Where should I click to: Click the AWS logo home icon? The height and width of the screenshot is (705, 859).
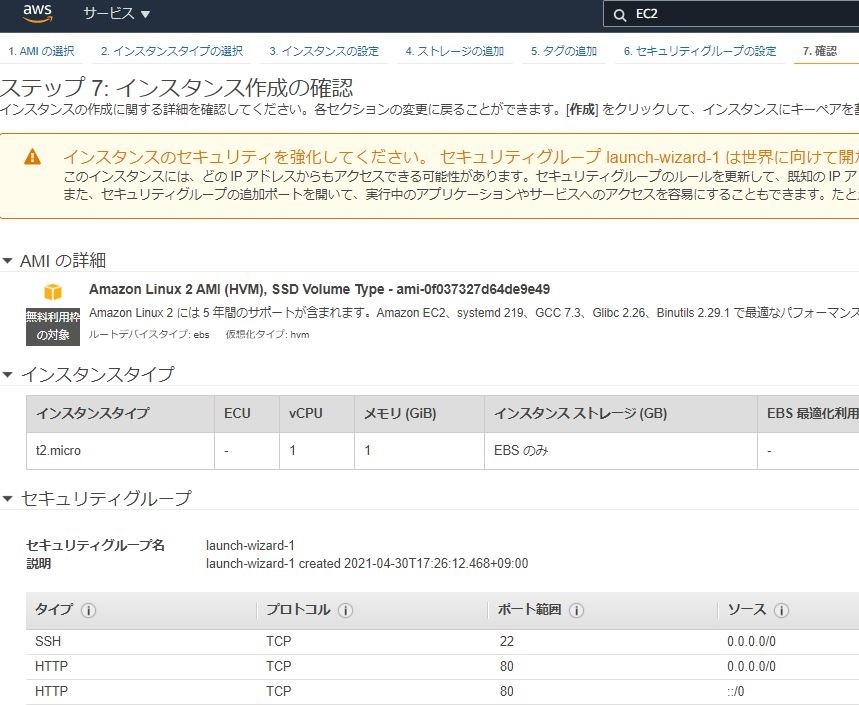point(38,13)
